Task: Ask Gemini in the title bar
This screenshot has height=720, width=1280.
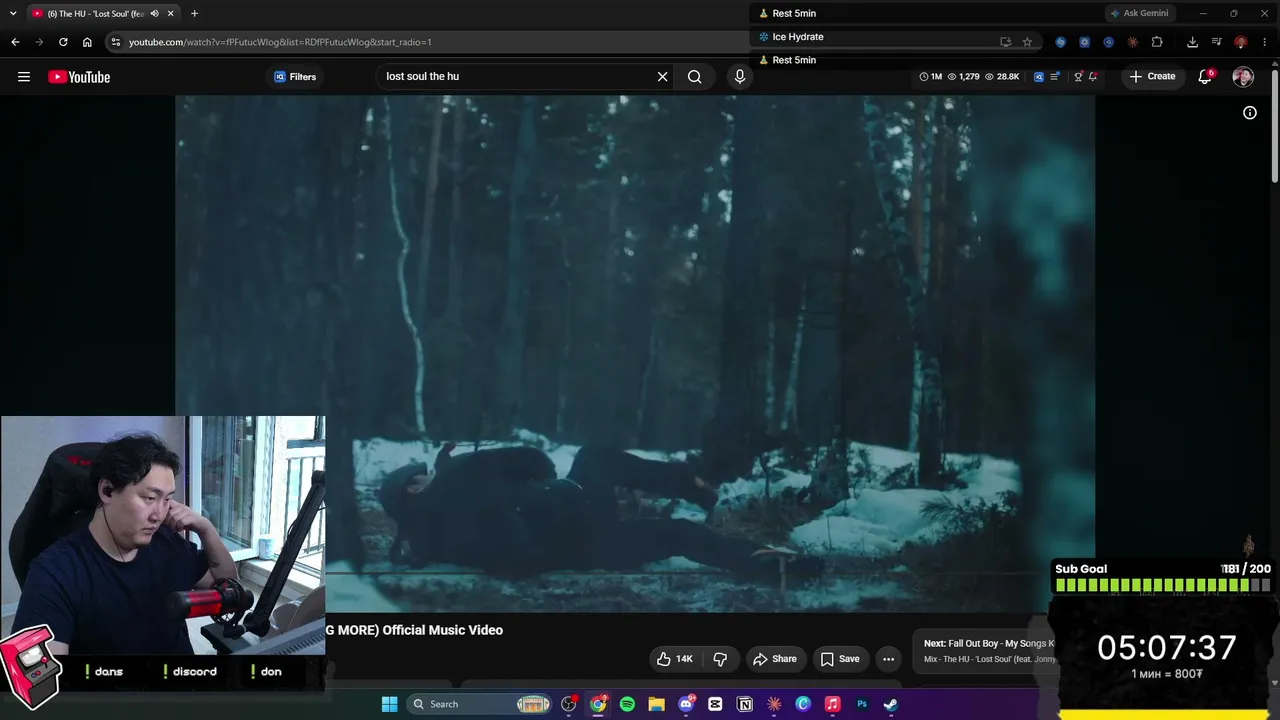Action: click(x=1139, y=13)
